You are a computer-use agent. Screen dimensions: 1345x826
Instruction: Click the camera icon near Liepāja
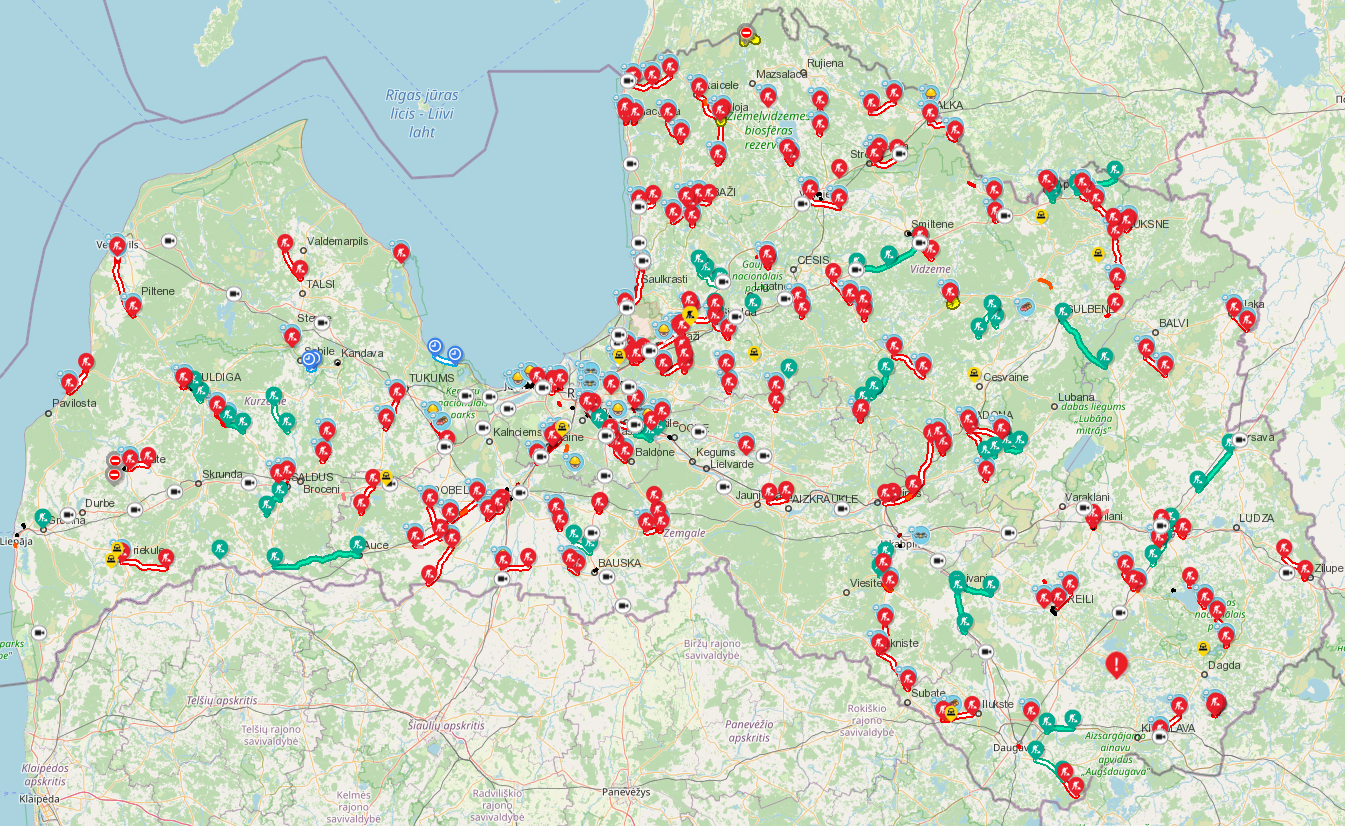68,515
